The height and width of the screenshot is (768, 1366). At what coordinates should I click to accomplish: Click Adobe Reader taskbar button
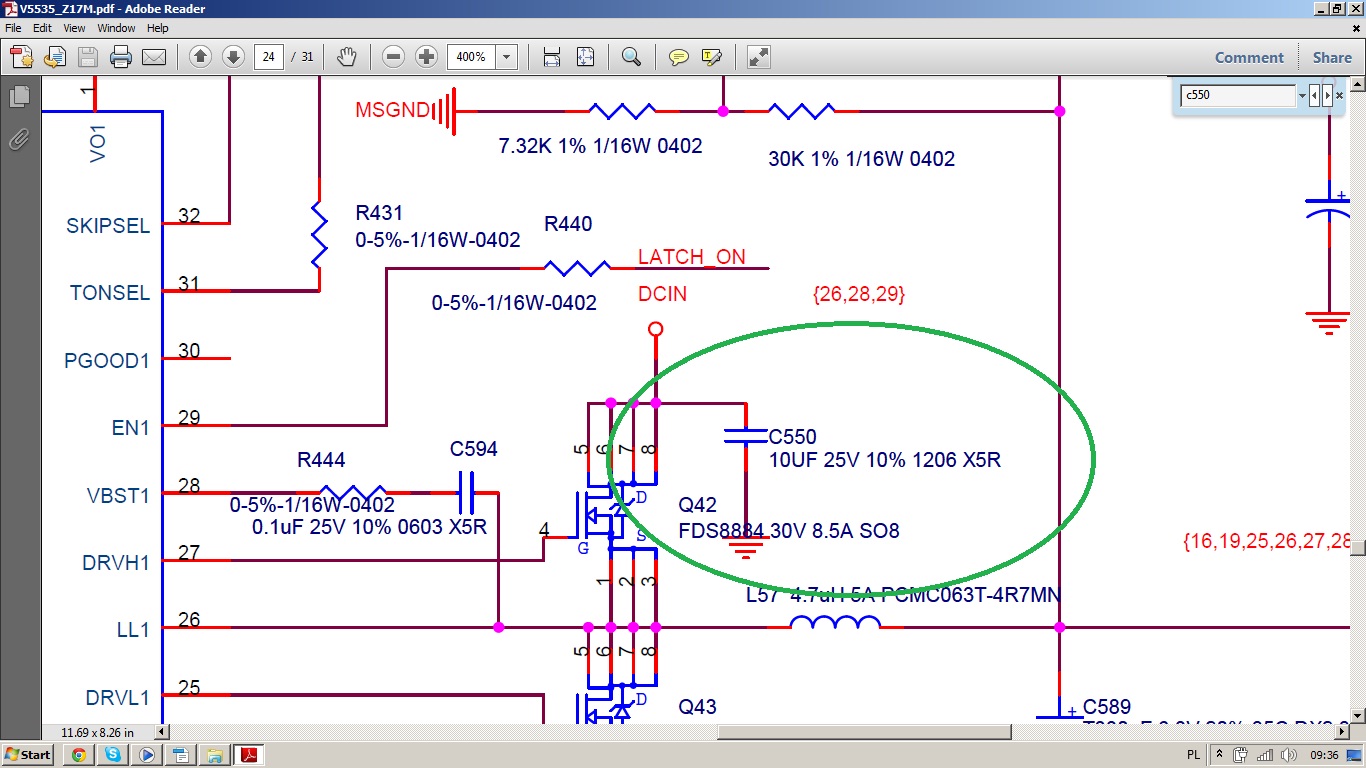pyautogui.click(x=248, y=755)
